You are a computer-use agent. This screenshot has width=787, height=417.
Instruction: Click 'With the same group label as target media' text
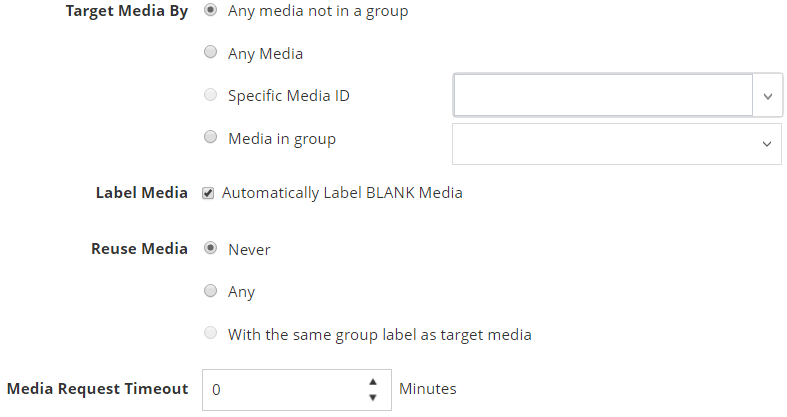[x=379, y=335]
